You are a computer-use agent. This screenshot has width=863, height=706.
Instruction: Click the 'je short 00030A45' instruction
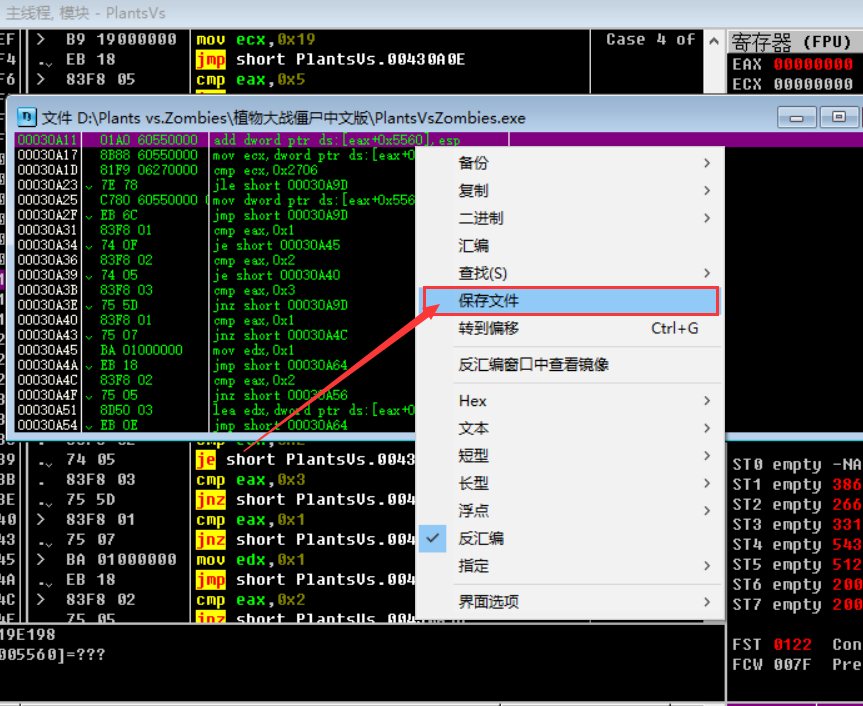point(277,245)
